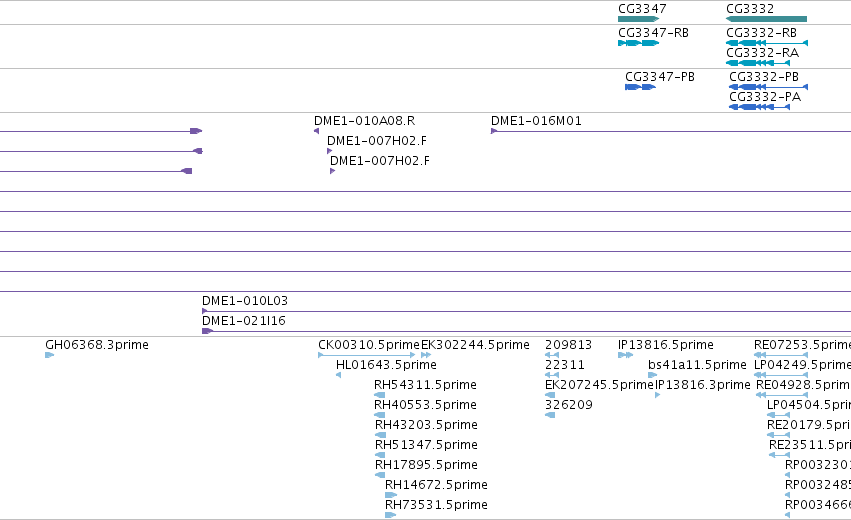Select protein CG3347-PB

660,77
